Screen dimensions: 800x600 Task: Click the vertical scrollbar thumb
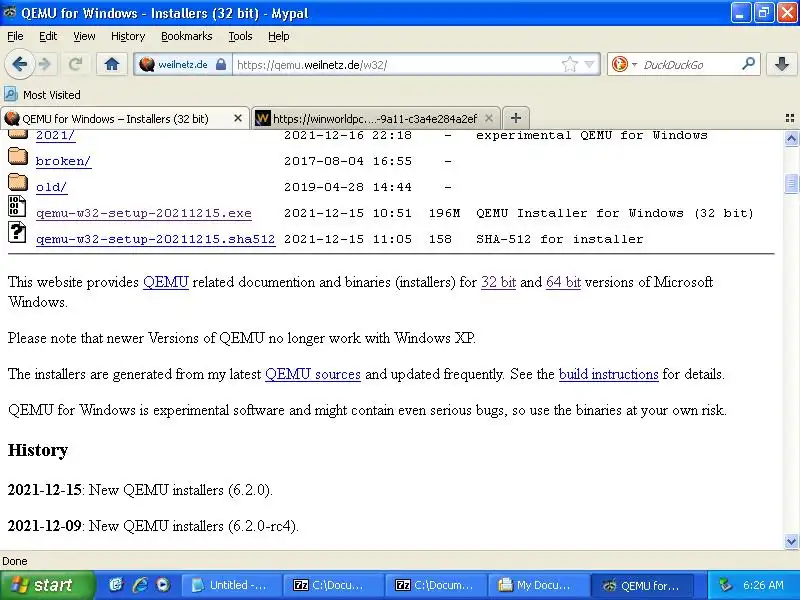(791, 184)
